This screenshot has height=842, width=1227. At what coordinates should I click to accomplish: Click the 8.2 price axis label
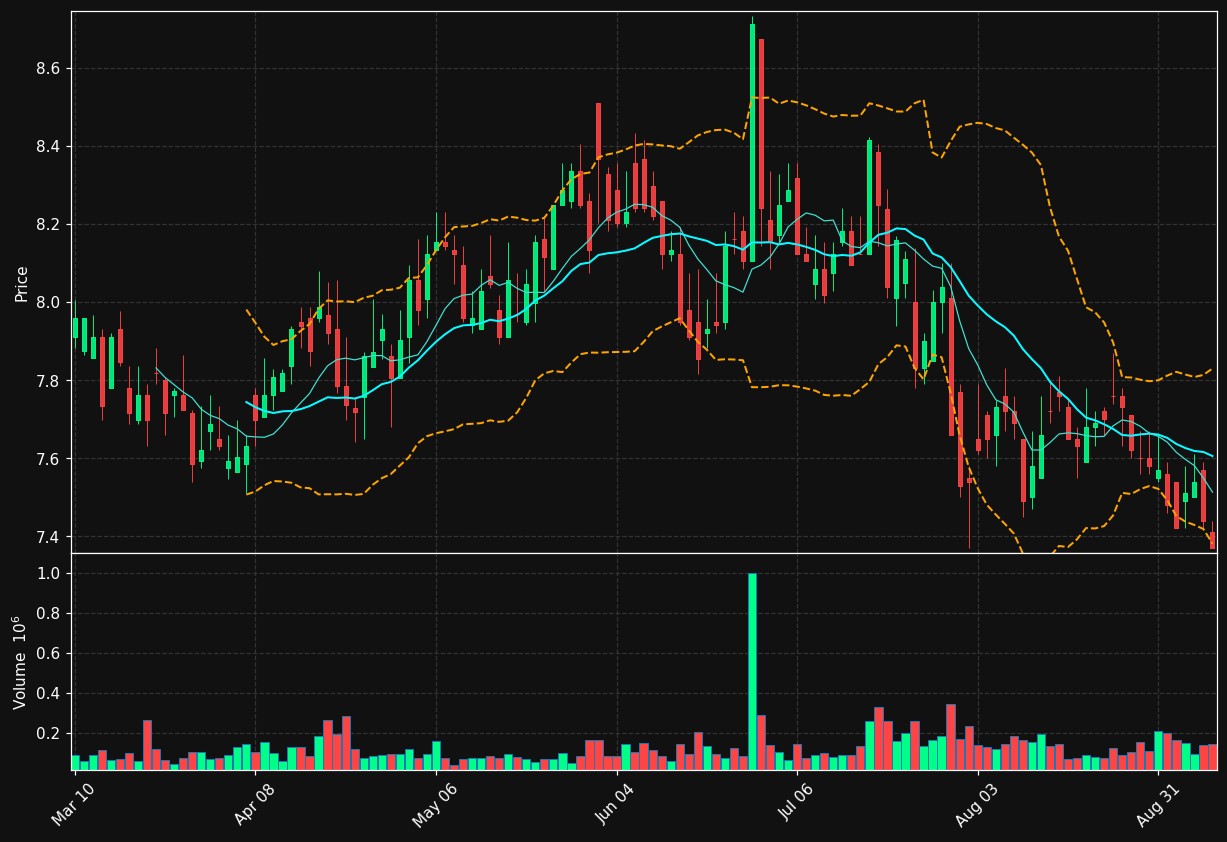[x=49, y=225]
